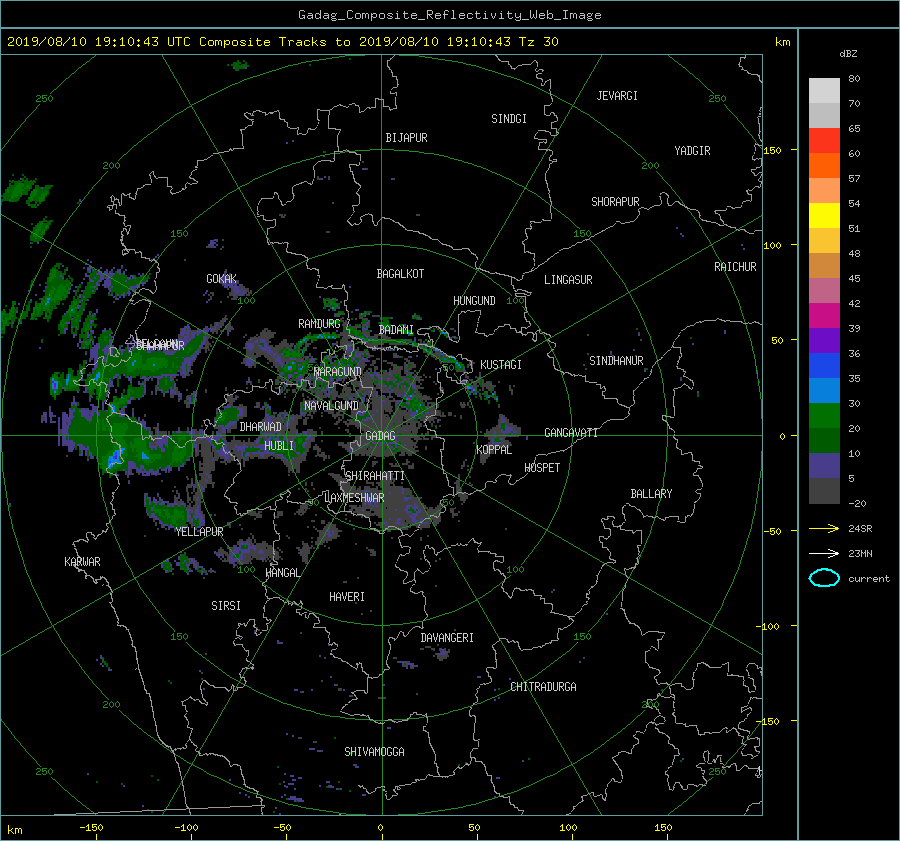
Task: Click the RAICHUR city label
Action: tap(735, 267)
